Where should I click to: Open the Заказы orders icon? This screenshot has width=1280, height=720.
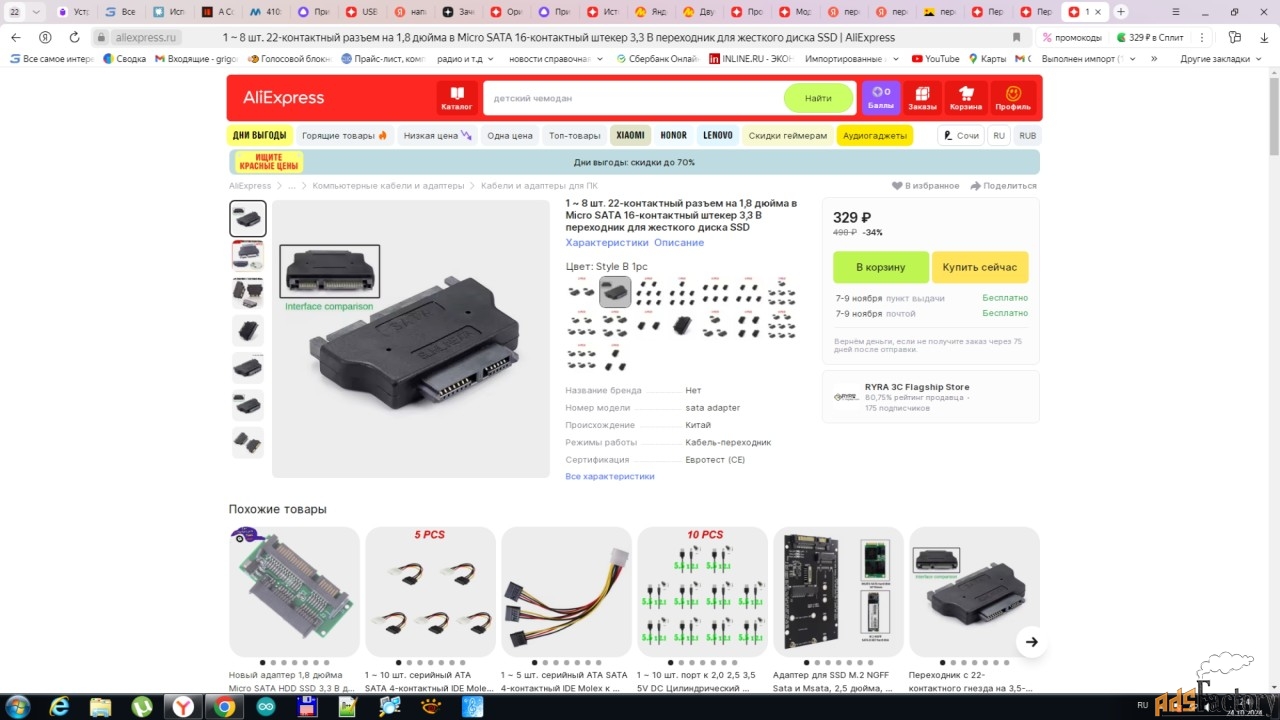[922, 98]
